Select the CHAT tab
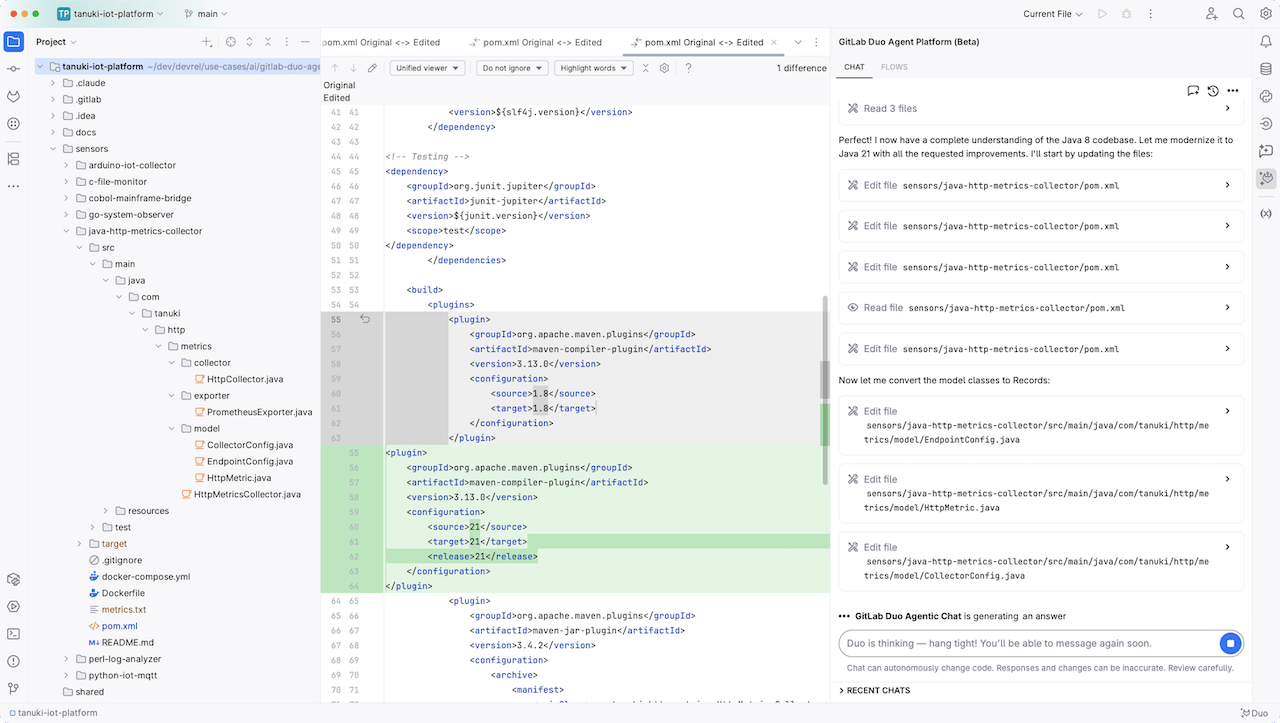 (854, 67)
